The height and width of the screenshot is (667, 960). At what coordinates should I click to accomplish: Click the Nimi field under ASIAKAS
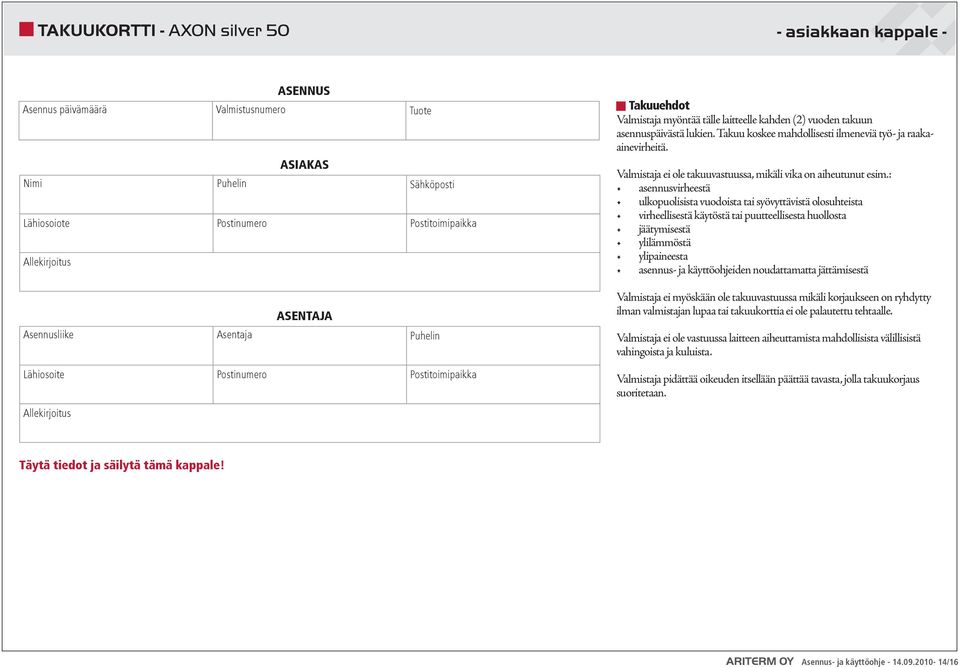[116, 195]
